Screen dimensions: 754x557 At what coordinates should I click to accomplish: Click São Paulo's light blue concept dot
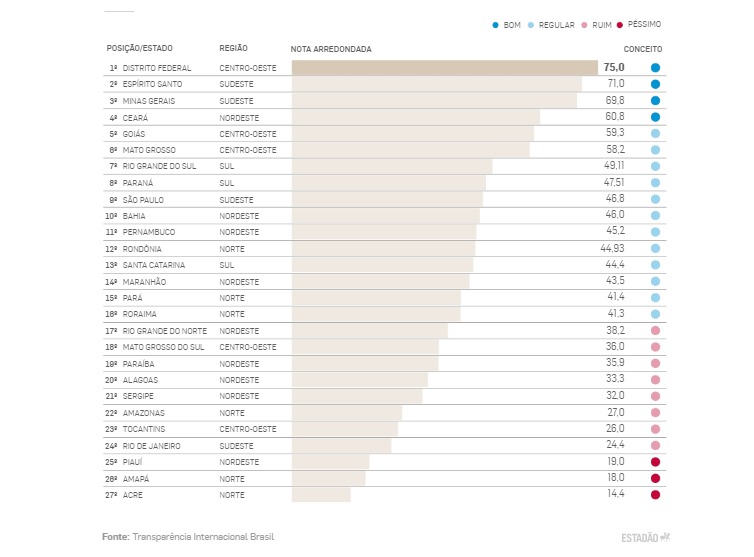coord(655,200)
